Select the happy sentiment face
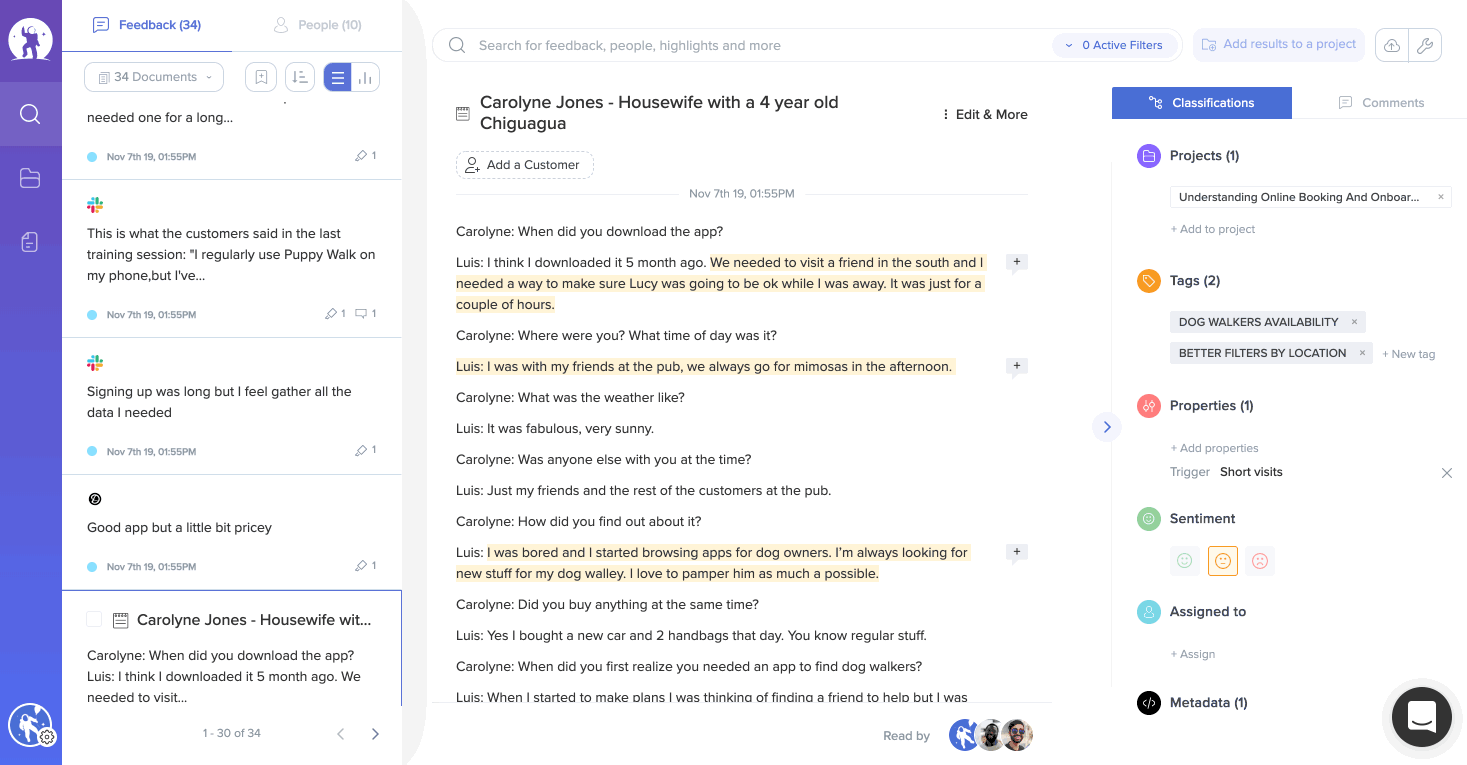The width and height of the screenshot is (1467, 765). (1185, 561)
